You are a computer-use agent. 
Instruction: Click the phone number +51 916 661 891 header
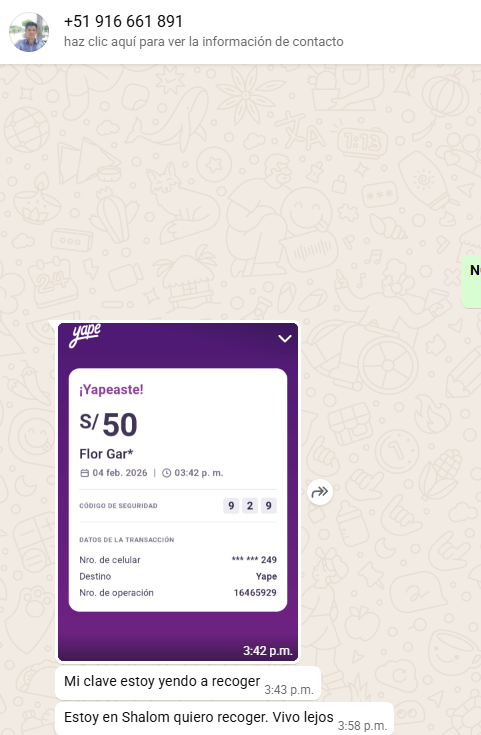123,21
